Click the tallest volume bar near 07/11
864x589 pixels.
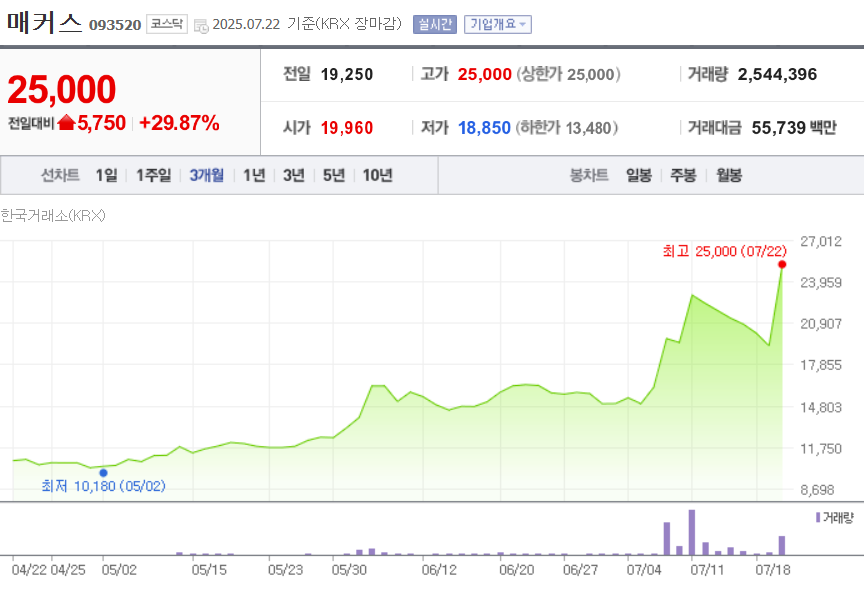click(x=692, y=532)
